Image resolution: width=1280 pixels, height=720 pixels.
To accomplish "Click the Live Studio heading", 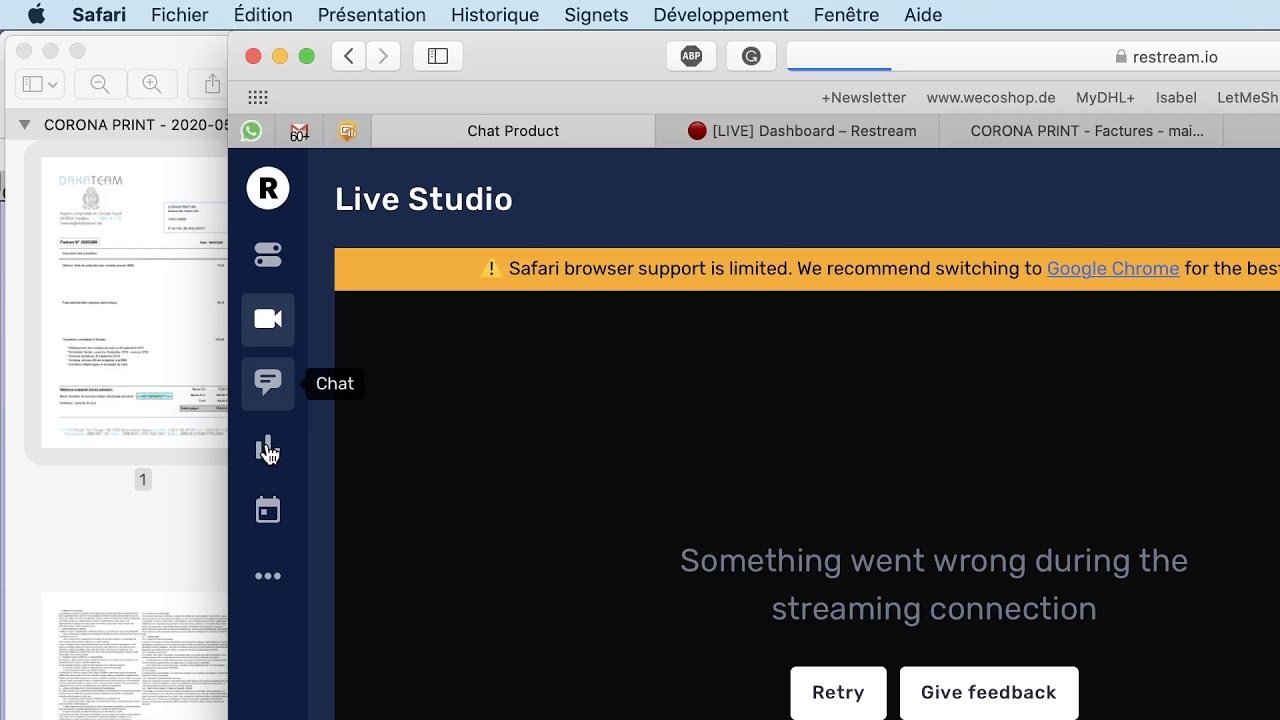I will point(424,199).
